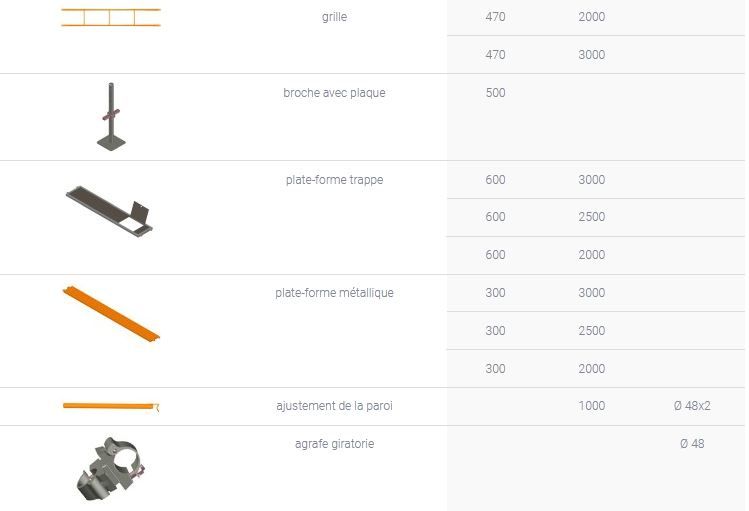
Task: Click the Ø 48 diameter cell
Action: [692, 443]
